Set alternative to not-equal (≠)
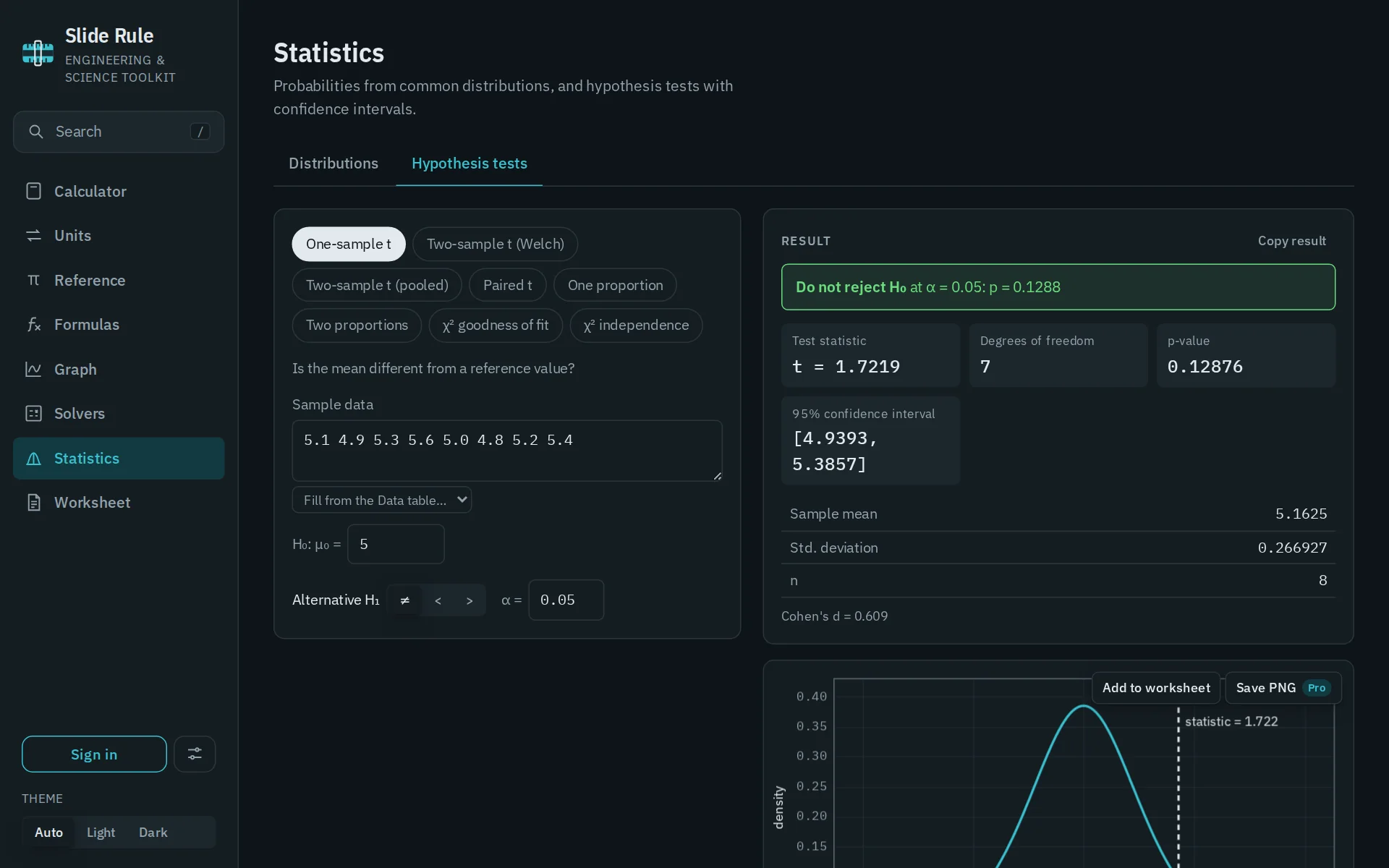The height and width of the screenshot is (868, 1389). (x=405, y=600)
